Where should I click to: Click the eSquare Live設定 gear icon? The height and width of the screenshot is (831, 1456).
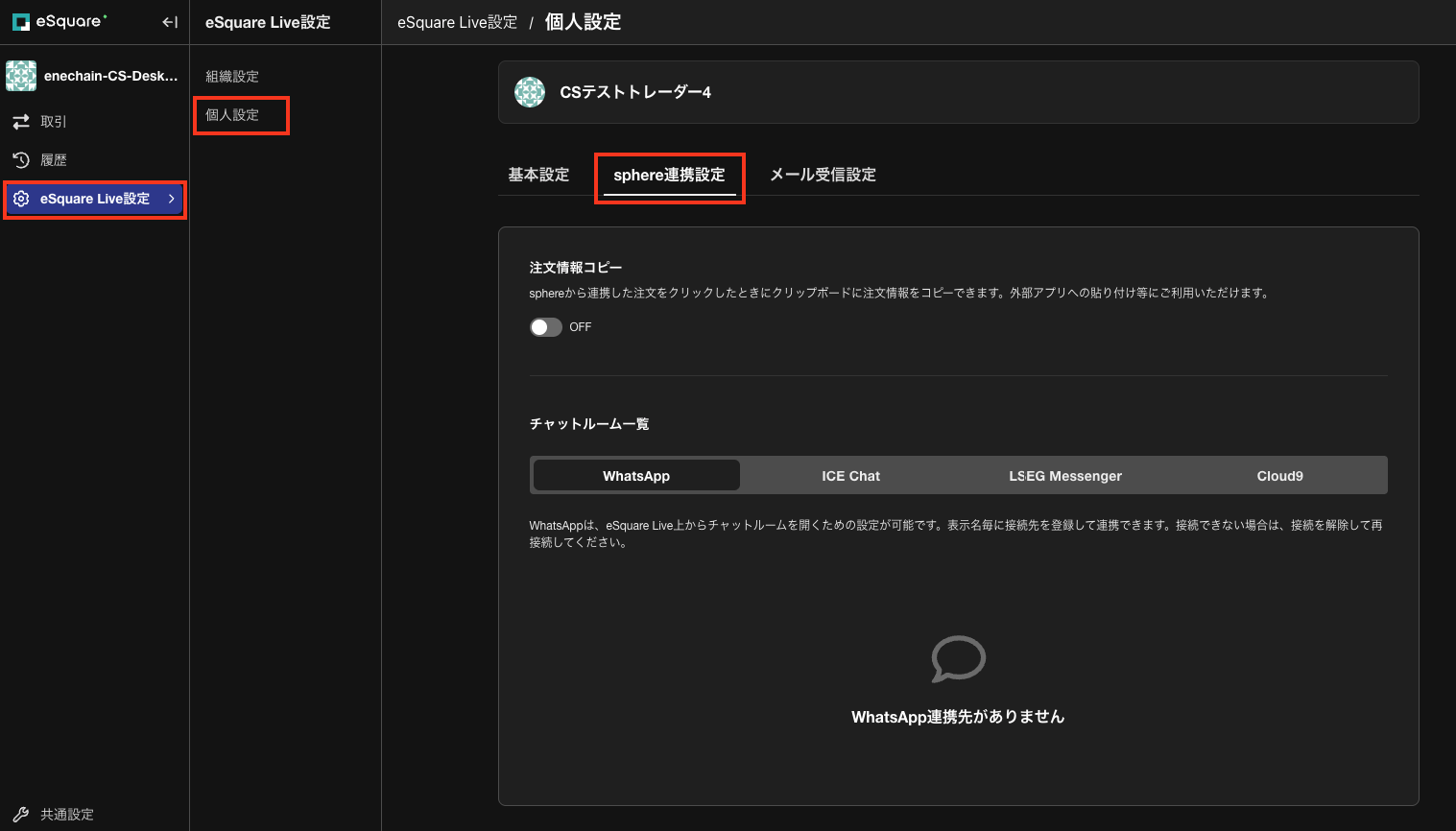pyautogui.click(x=21, y=199)
